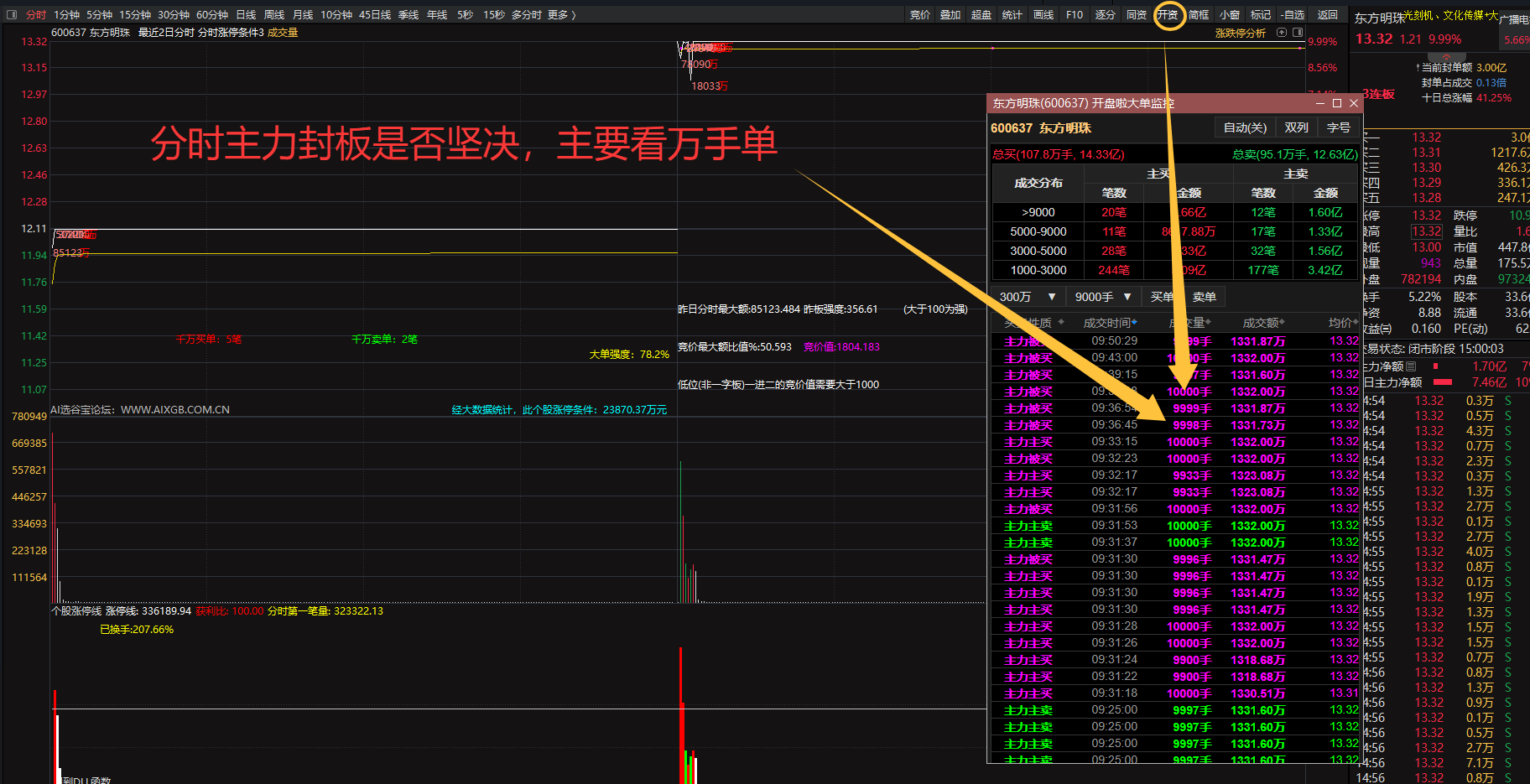Click the upload arrow icon beside 涨跌停分析

(x=1281, y=33)
